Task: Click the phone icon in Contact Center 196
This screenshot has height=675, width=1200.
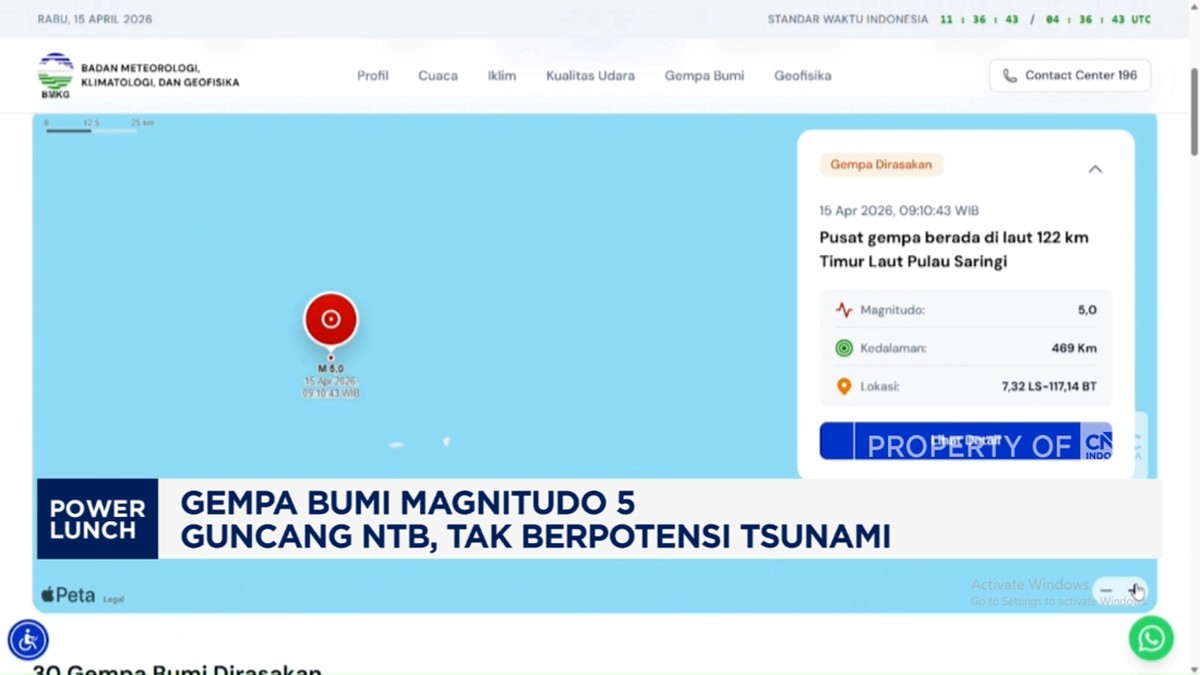Action: coord(1009,75)
